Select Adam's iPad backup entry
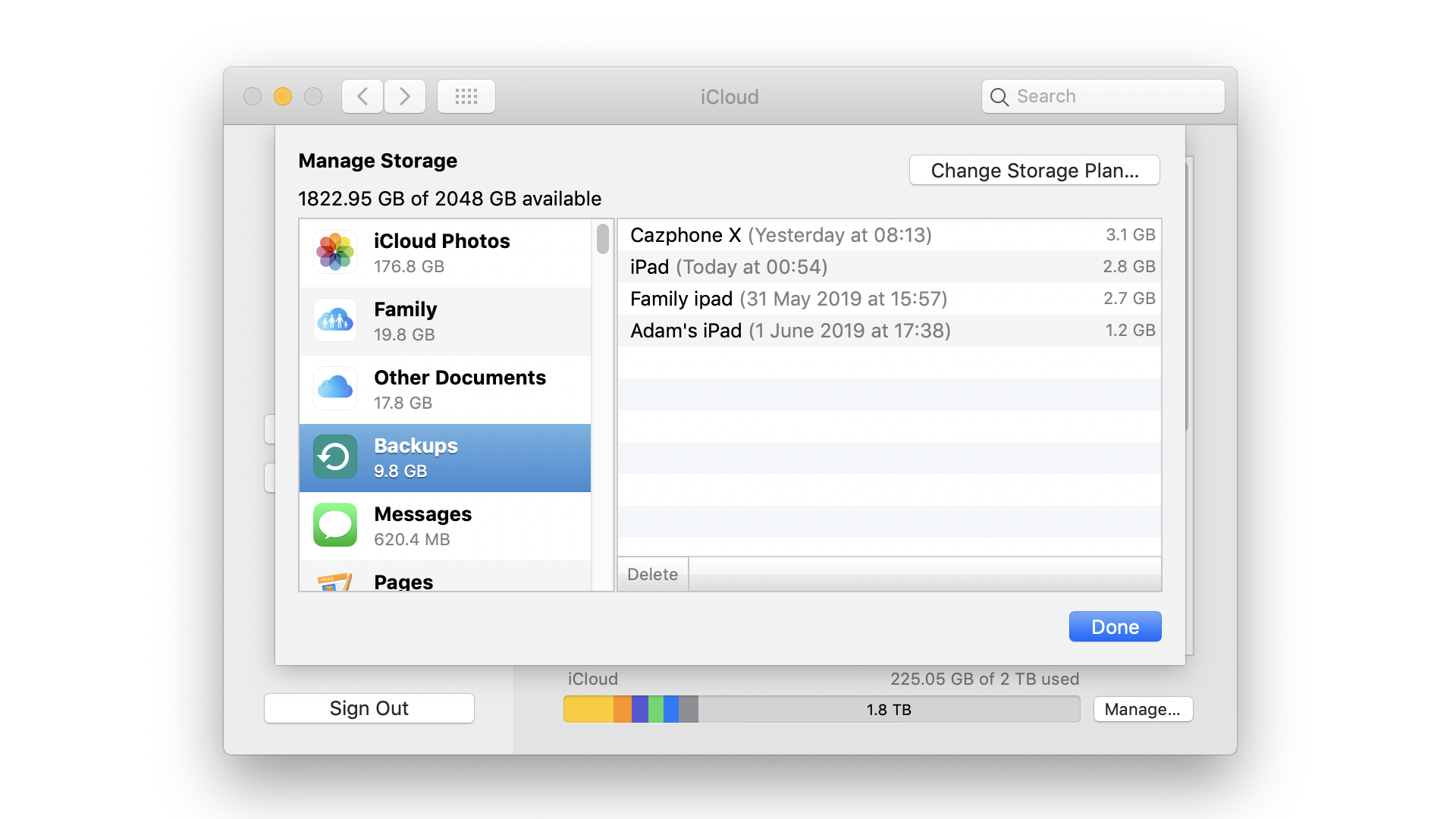 point(886,330)
